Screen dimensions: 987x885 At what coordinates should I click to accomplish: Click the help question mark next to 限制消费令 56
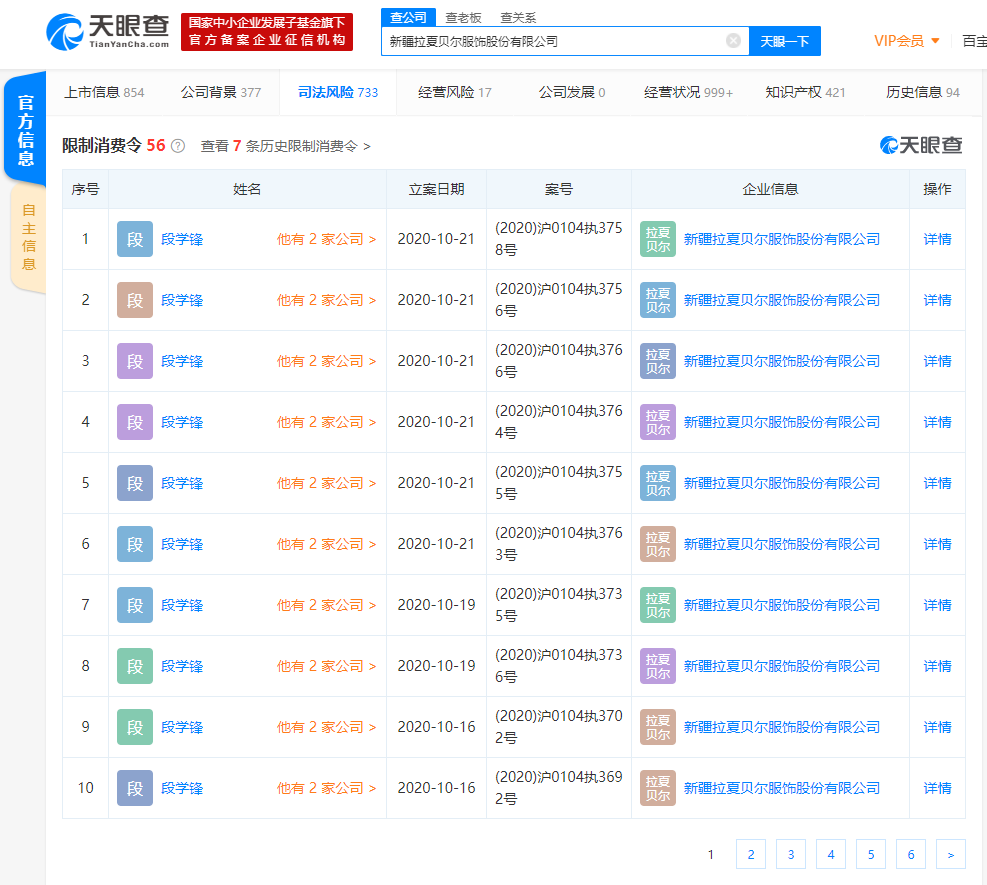(178, 146)
